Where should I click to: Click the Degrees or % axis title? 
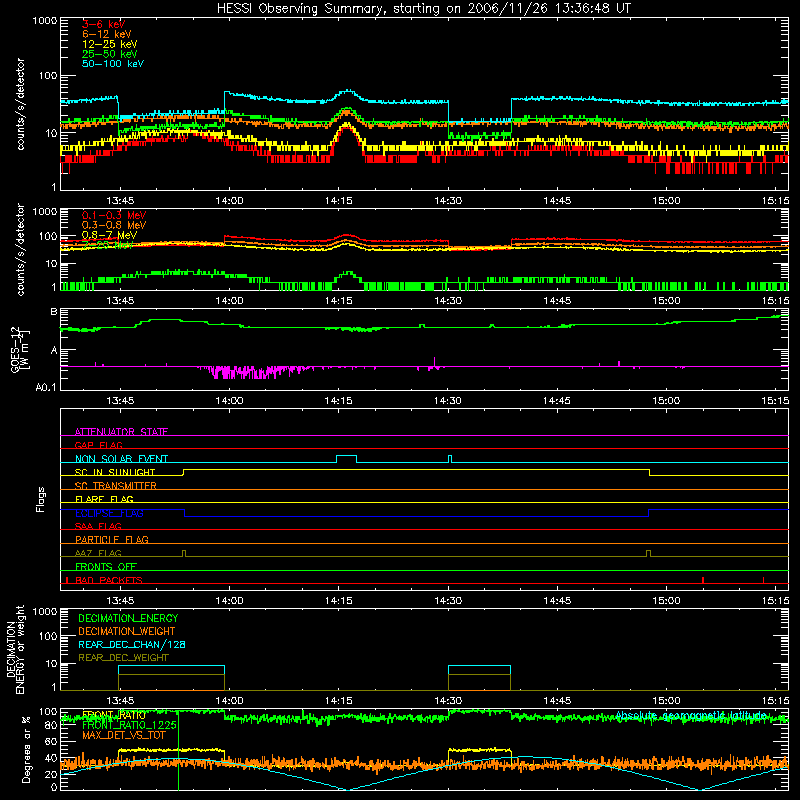click(x=26, y=749)
